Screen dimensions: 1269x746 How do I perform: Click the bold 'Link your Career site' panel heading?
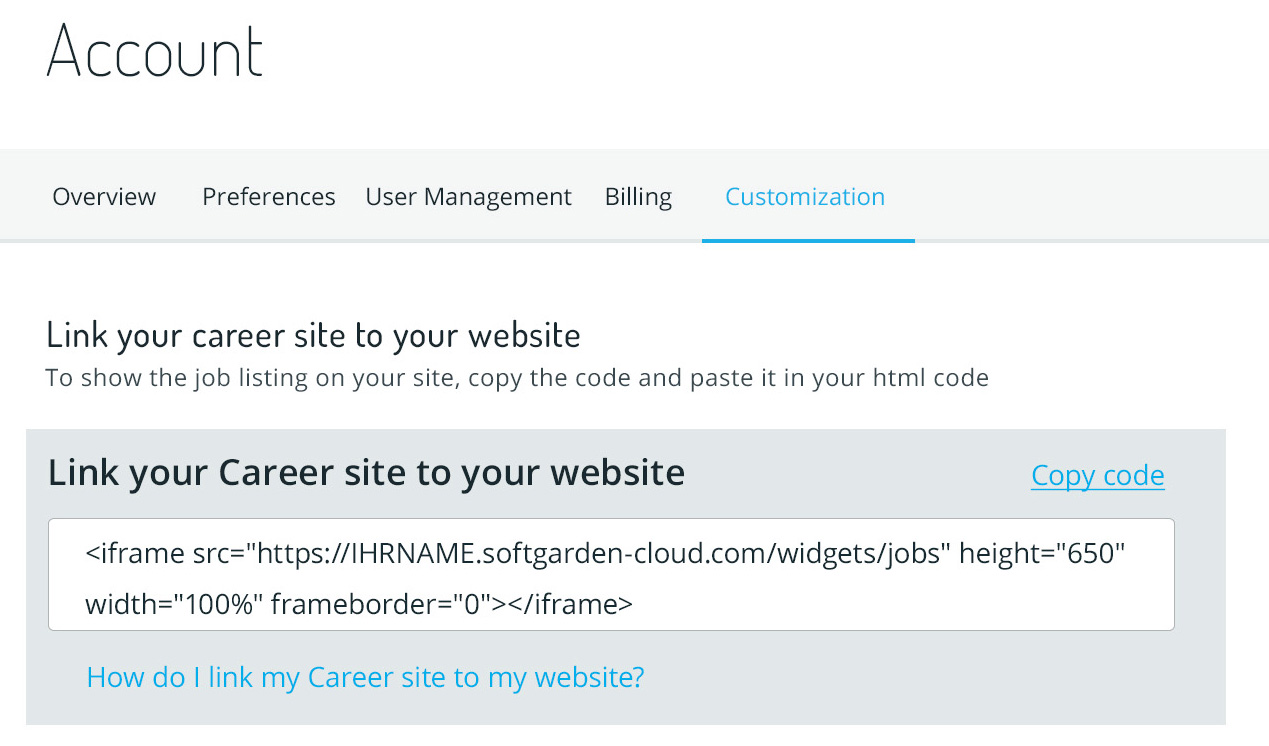366,472
